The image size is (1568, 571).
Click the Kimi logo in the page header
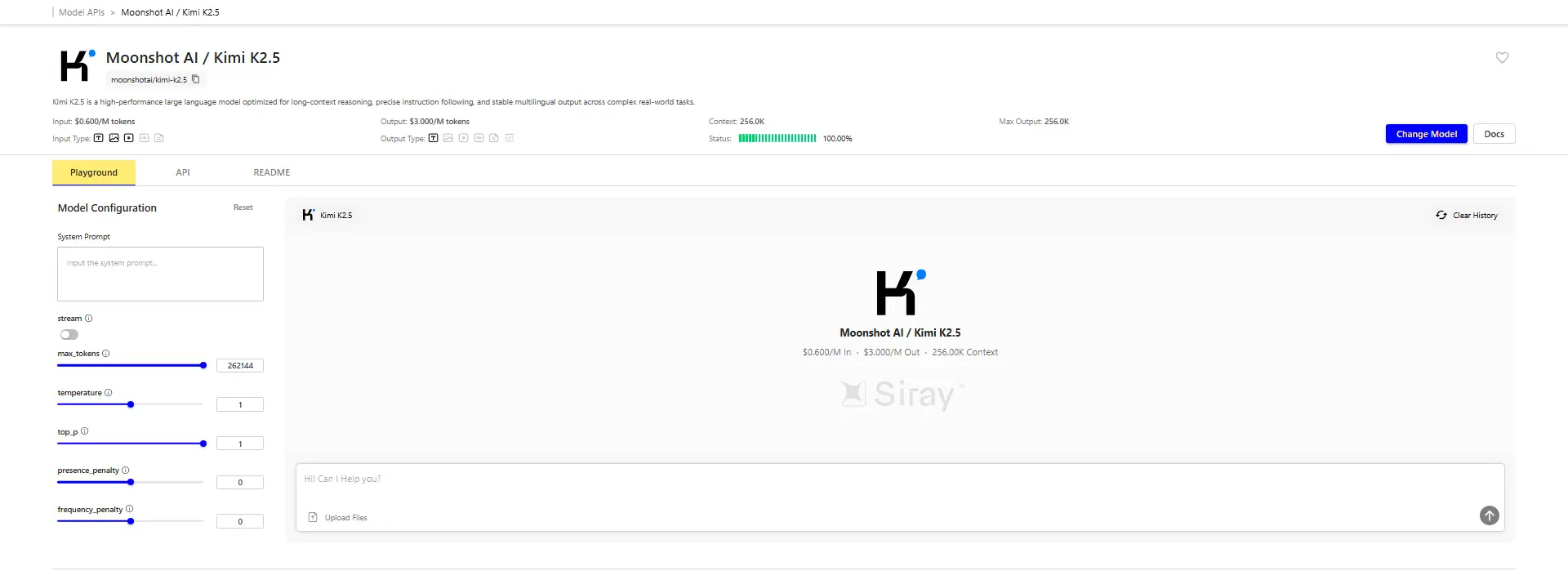(x=78, y=65)
